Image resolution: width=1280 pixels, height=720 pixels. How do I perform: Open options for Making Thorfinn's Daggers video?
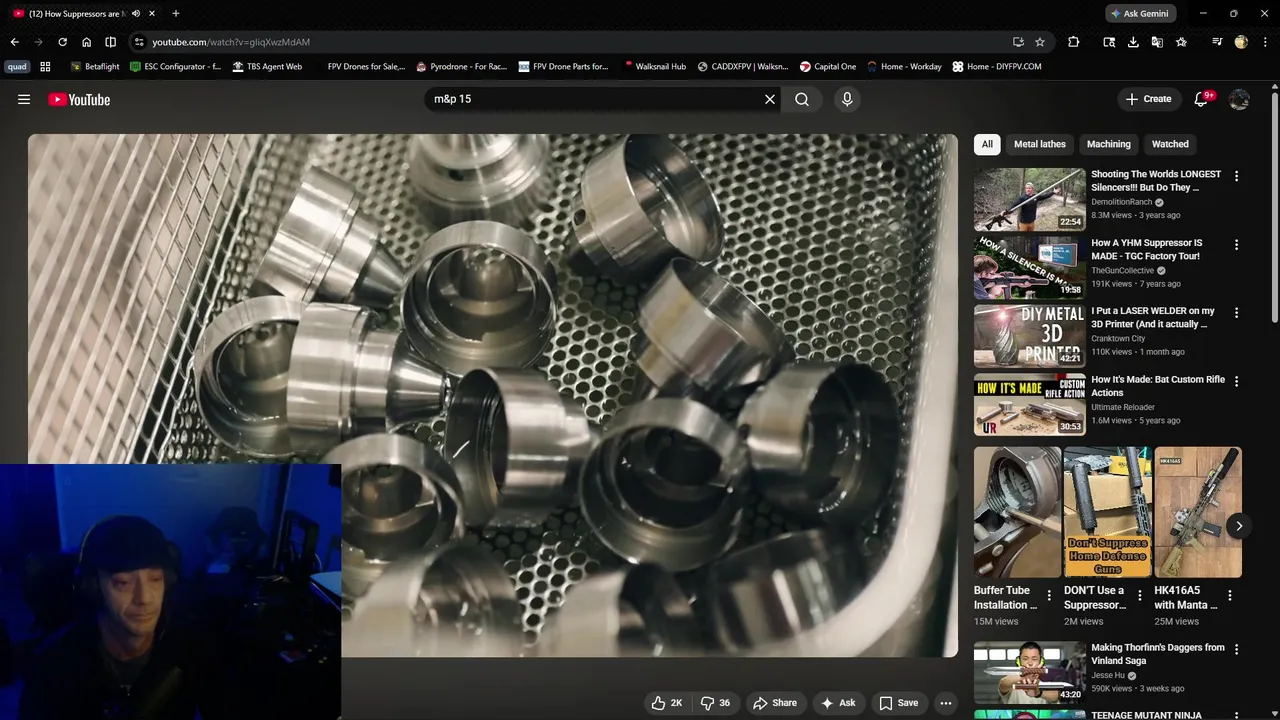(1236, 649)
